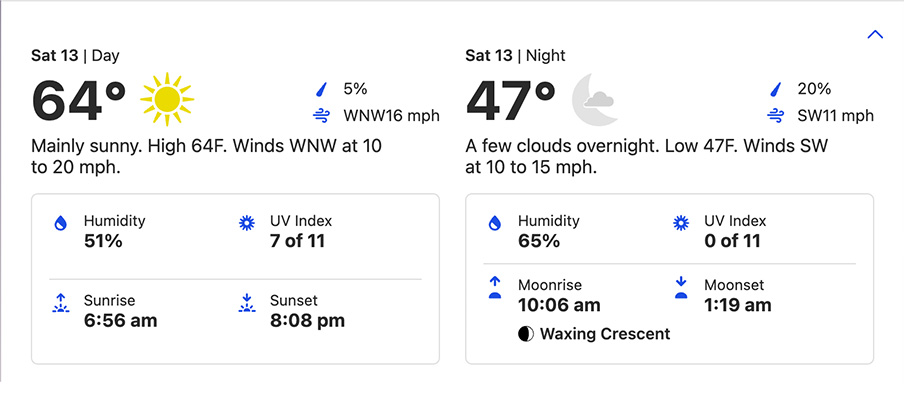The height and width of the screenshot is (400, 904).
Task: Click the night Humidity drop icon
Action: tap(493, 224)
